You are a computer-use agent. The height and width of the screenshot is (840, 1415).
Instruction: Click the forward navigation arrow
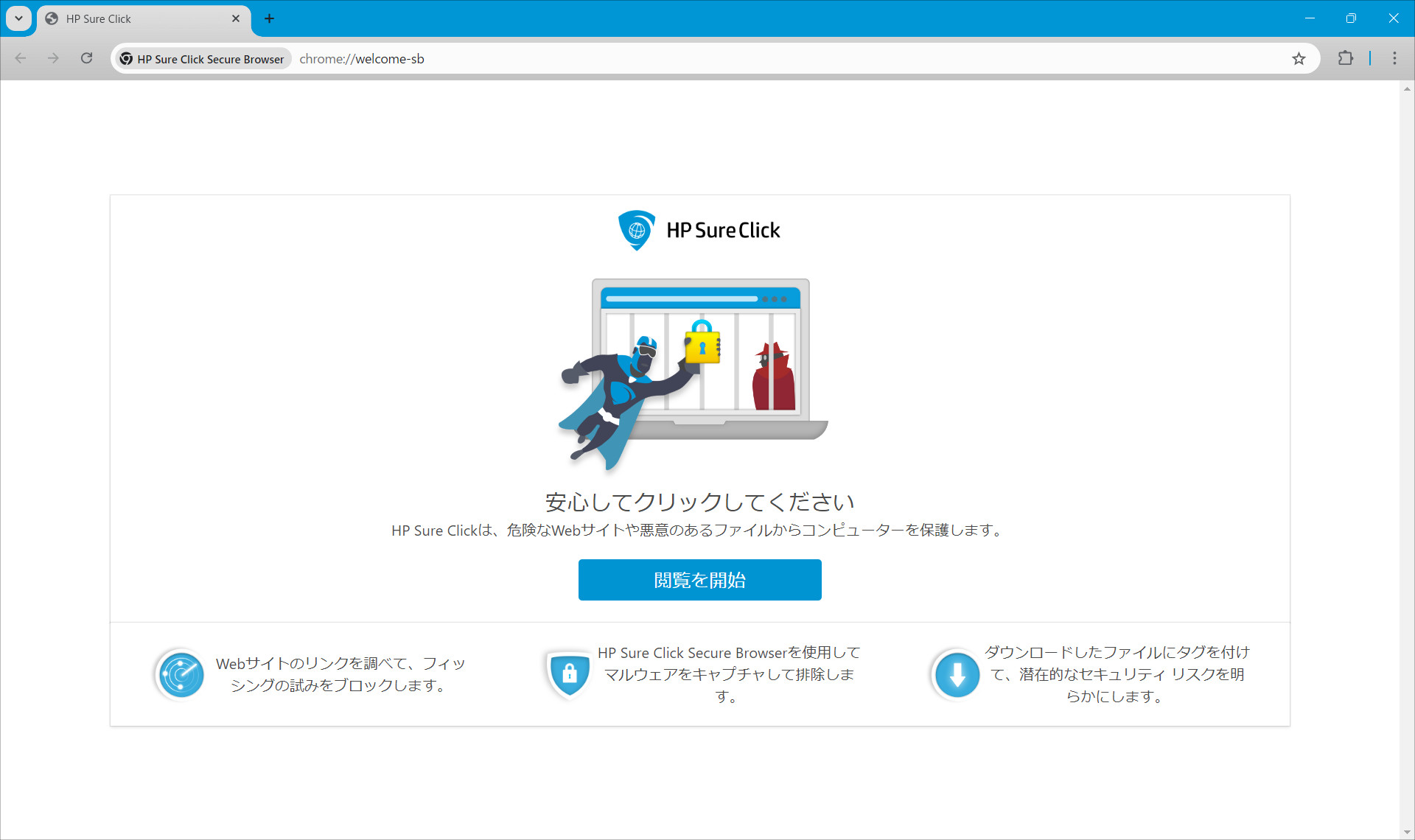(53, 58)
